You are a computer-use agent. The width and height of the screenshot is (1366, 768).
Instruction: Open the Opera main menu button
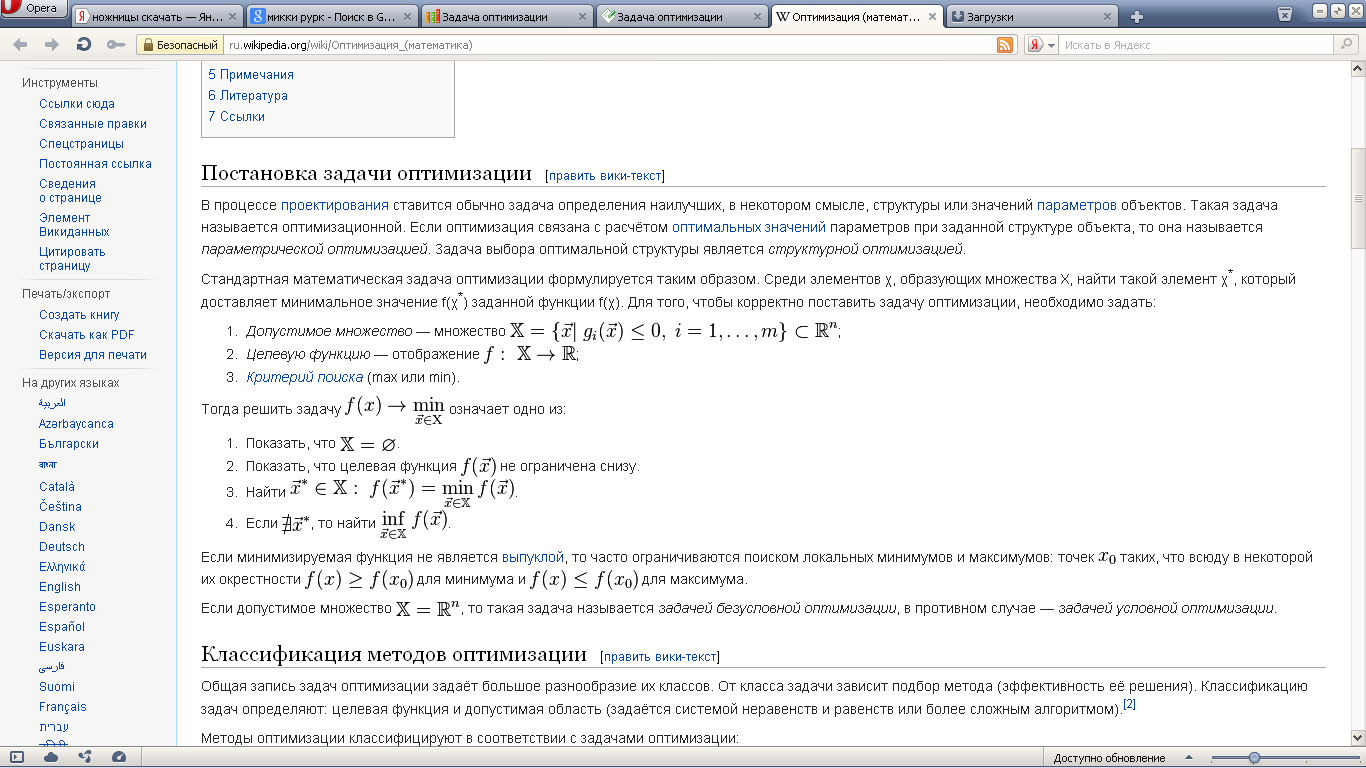click(34, 9)
